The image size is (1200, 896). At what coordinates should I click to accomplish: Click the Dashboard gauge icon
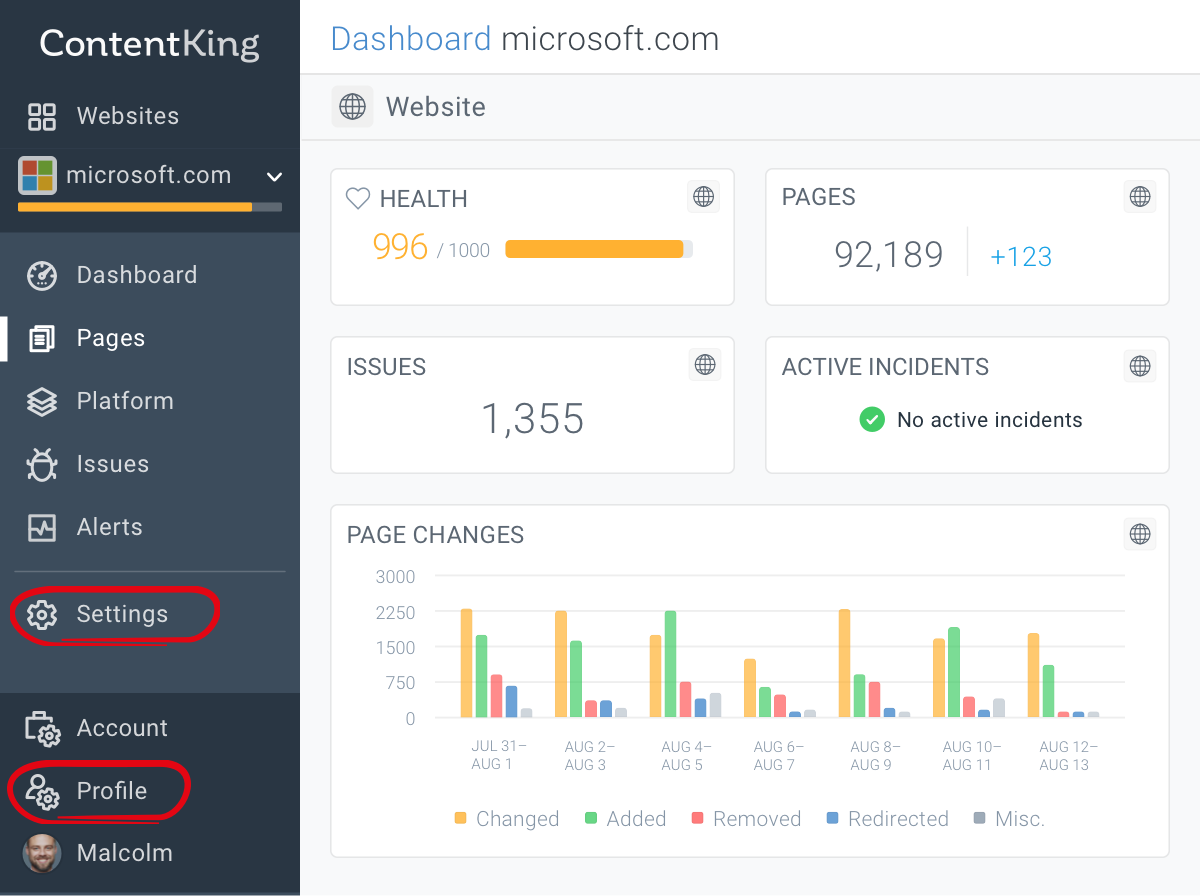(x=42, y=275)
